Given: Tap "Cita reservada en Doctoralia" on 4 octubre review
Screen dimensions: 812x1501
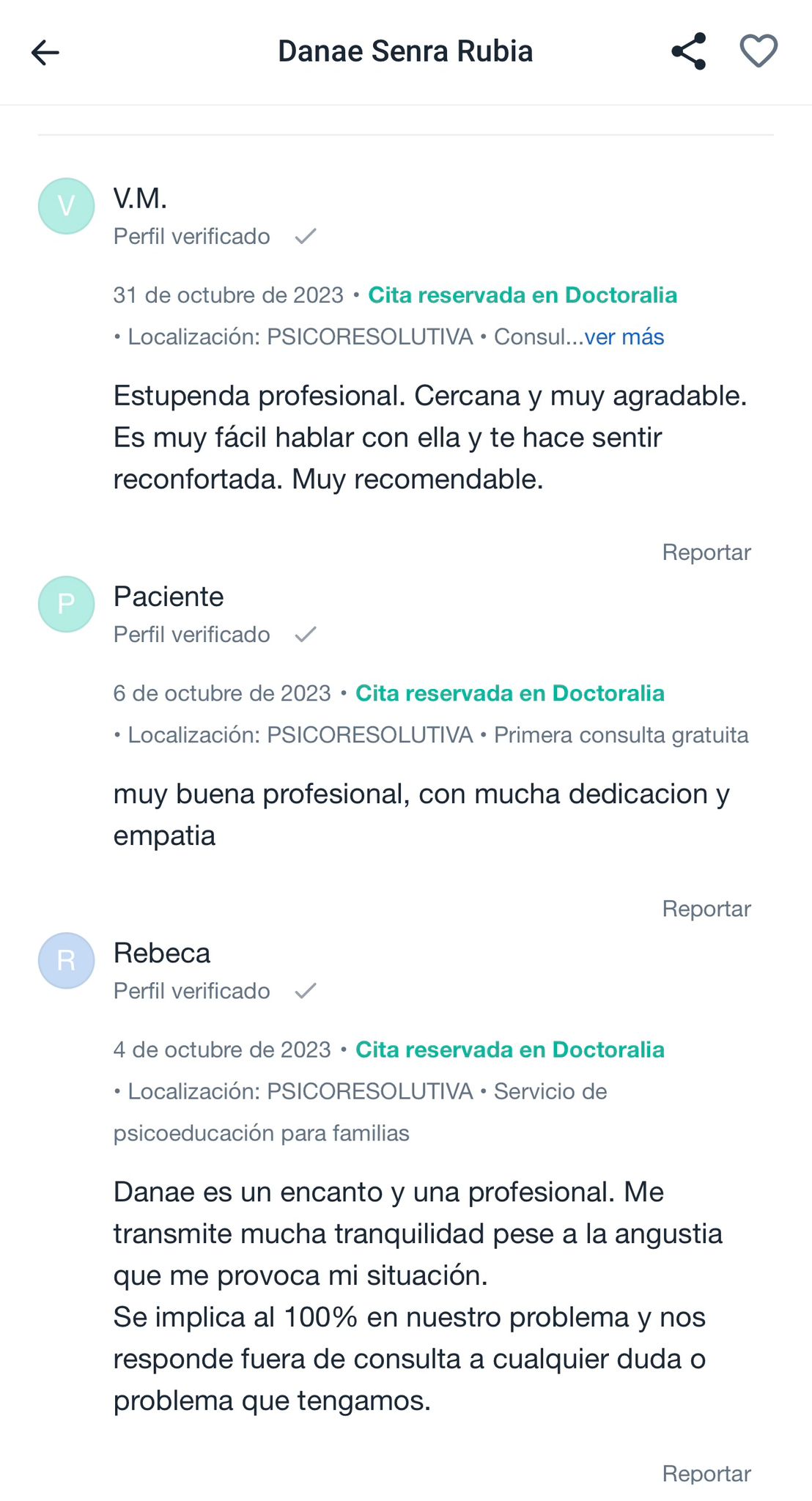Looking at the screenshot, I should pos(509,1050).
